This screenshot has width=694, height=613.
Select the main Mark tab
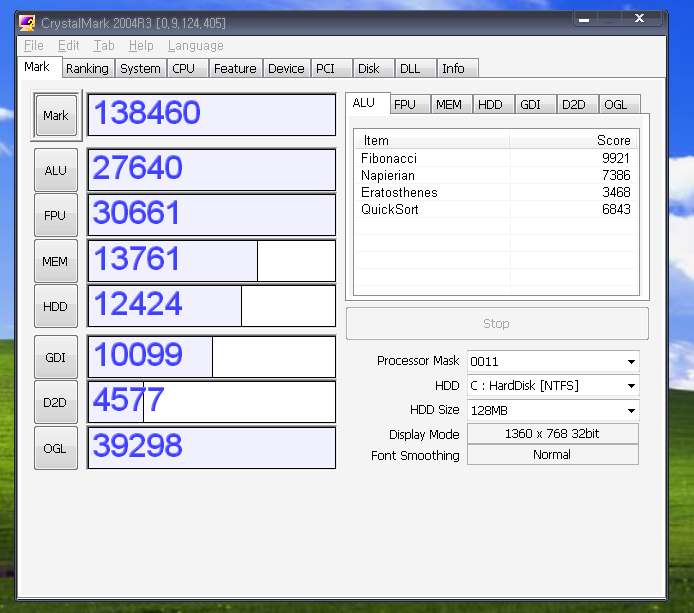point(39,67)
